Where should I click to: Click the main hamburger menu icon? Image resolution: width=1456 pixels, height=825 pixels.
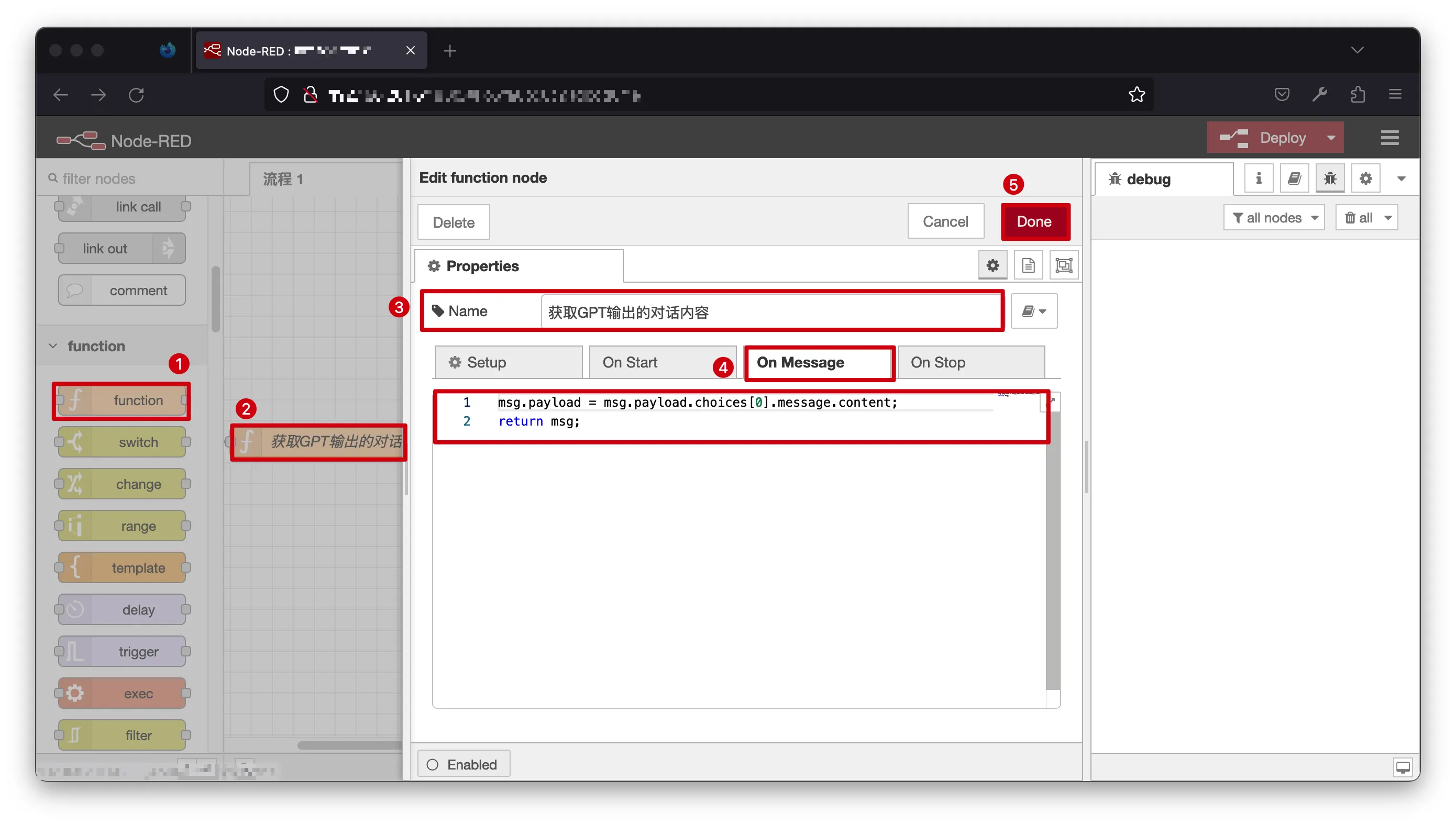tap(1389, 138)
